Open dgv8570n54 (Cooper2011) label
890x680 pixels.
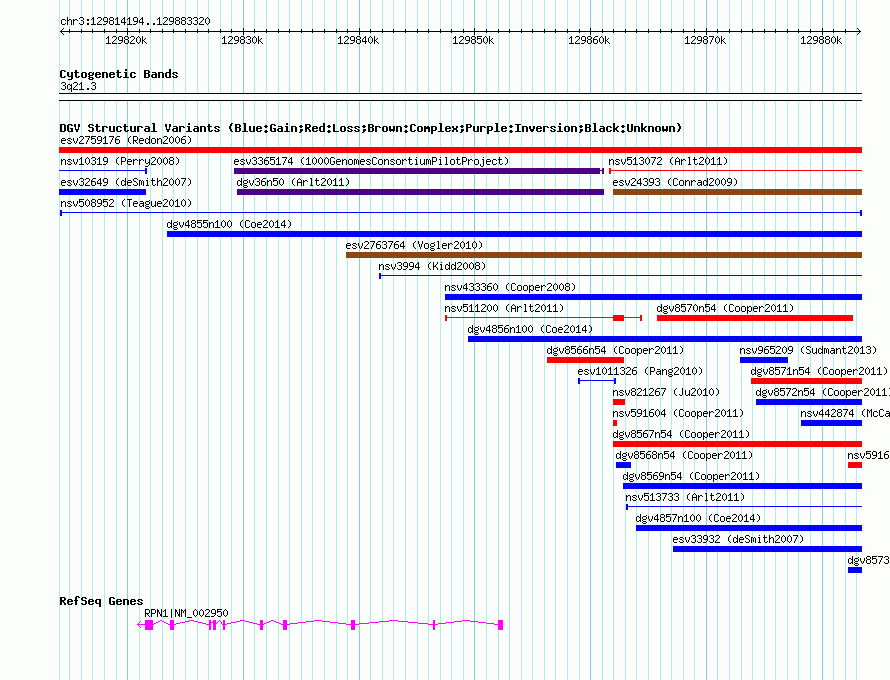[x=725, y=308]
